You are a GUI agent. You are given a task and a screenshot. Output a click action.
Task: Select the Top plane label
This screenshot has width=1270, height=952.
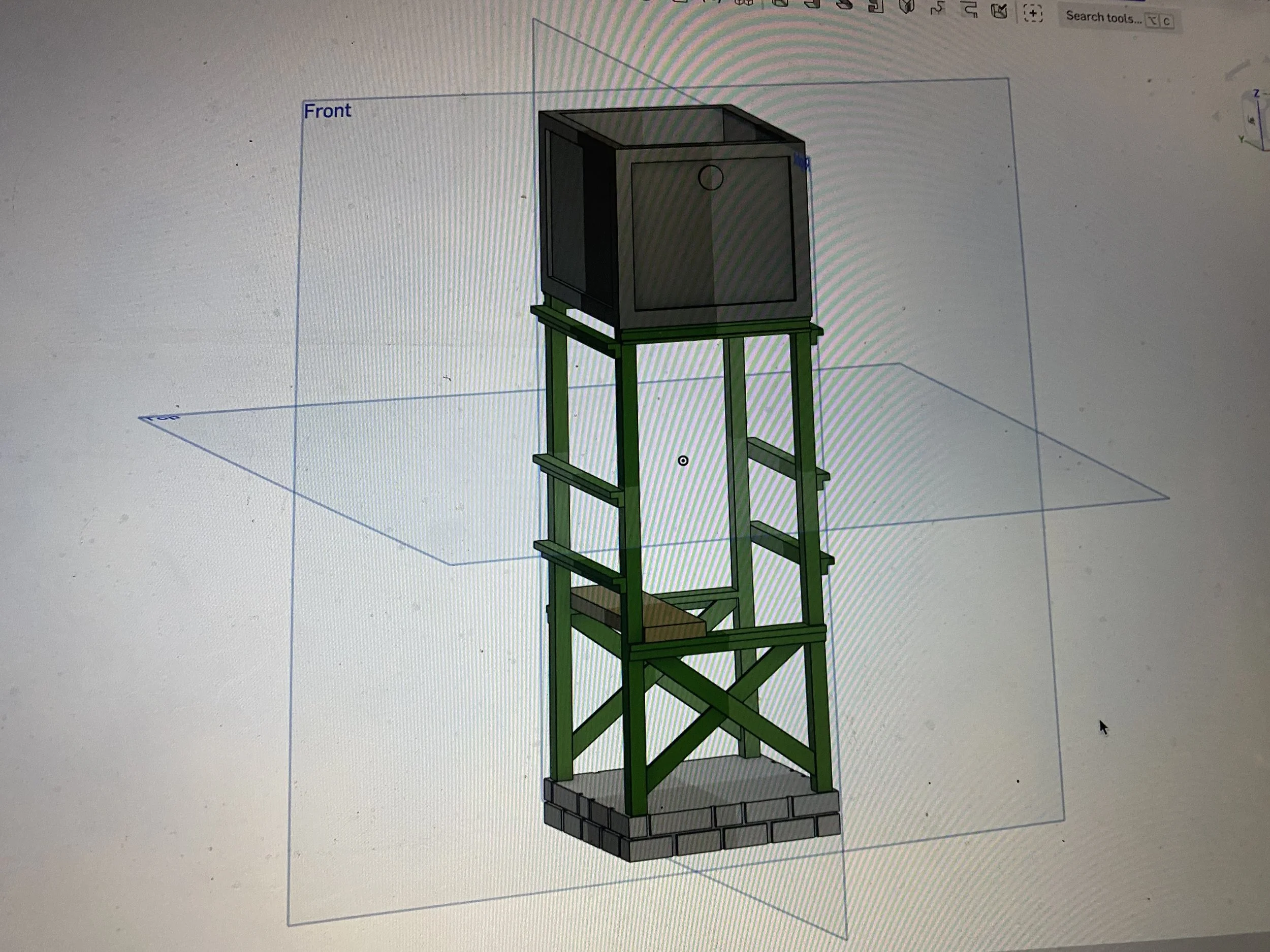coord(163,417)
